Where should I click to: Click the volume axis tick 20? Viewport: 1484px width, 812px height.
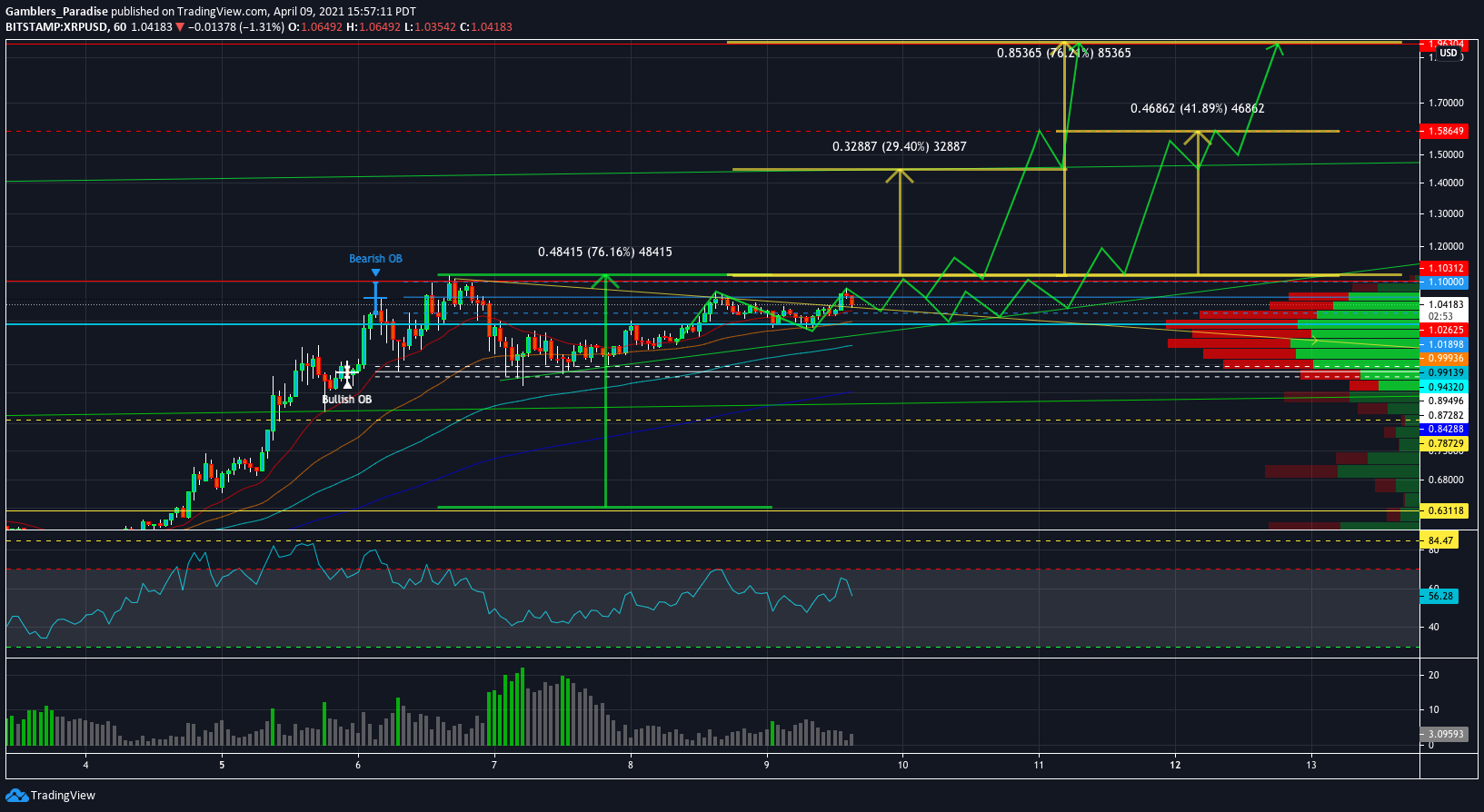pos(1434,676)
